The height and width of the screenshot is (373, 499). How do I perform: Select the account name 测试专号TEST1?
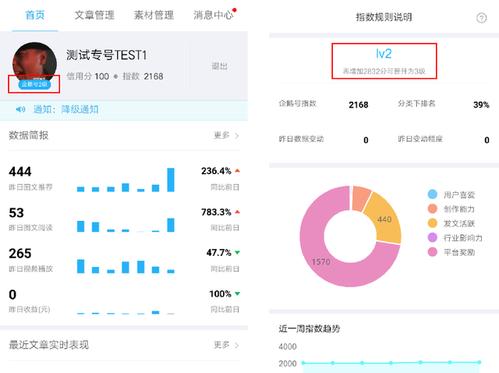coord(106,55)
